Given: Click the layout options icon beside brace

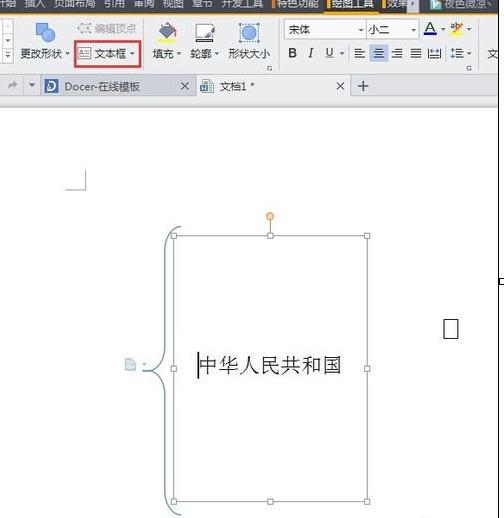Looking at the screenshot, I should pos(130,364).
